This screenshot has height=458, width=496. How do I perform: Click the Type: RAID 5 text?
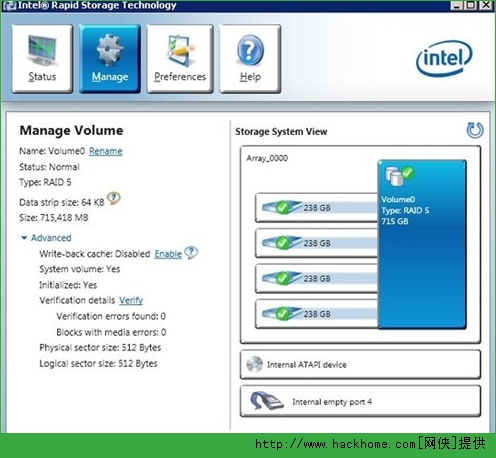tap(45, 182)
